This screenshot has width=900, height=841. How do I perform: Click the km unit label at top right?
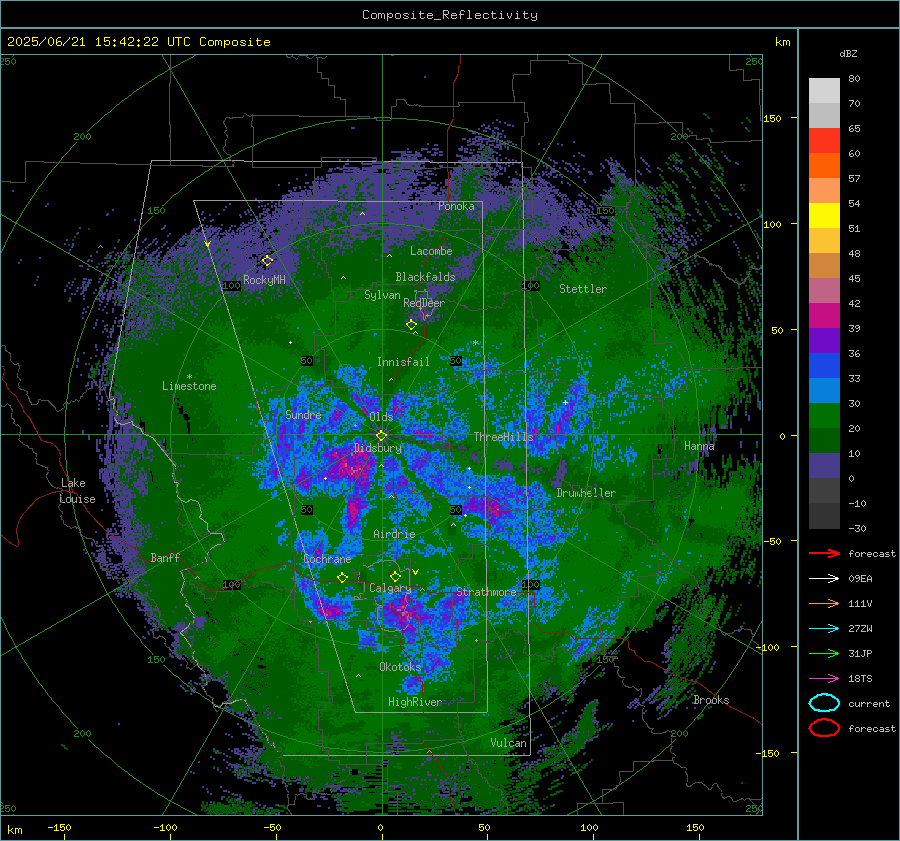[x=782, y=42]
